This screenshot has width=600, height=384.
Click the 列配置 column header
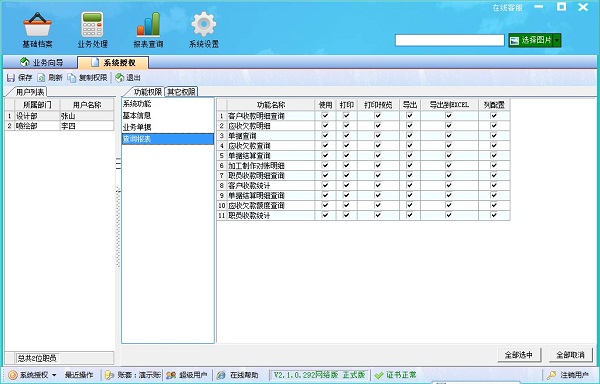click(x=494, y=105)
